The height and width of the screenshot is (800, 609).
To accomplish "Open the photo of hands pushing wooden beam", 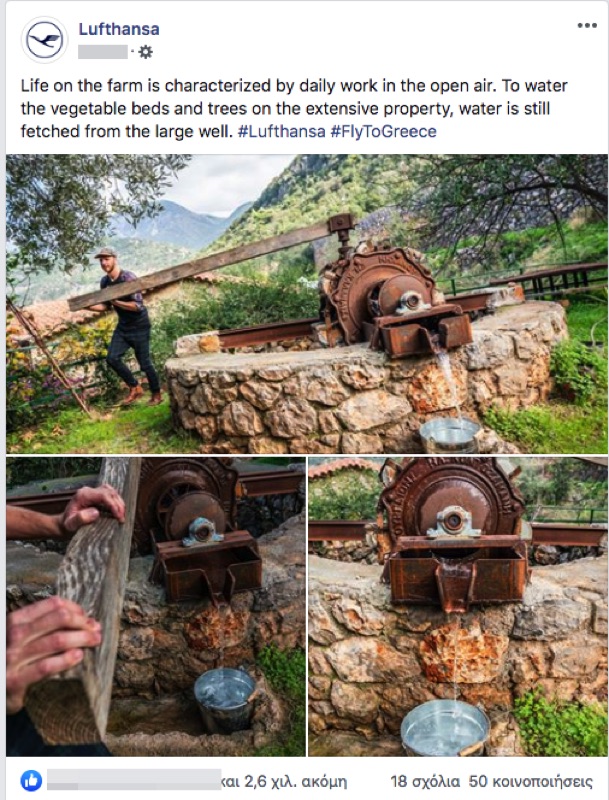I will (x=156, y=607).
